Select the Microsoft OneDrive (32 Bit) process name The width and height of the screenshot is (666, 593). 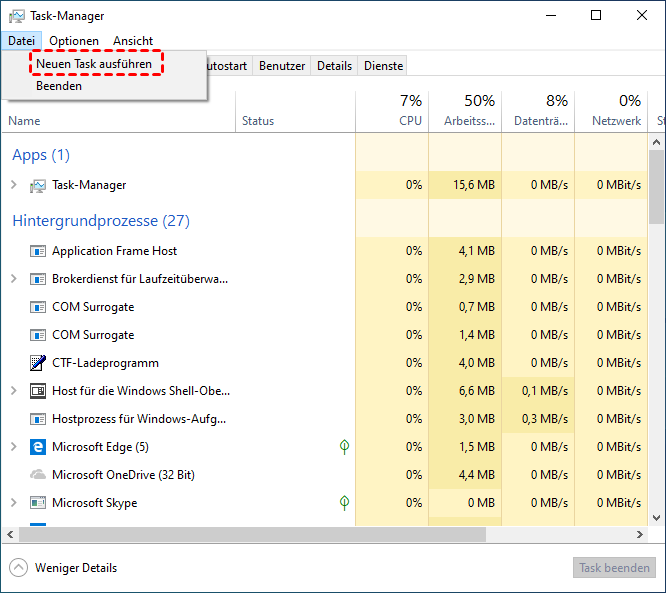(x=123, y=475)
